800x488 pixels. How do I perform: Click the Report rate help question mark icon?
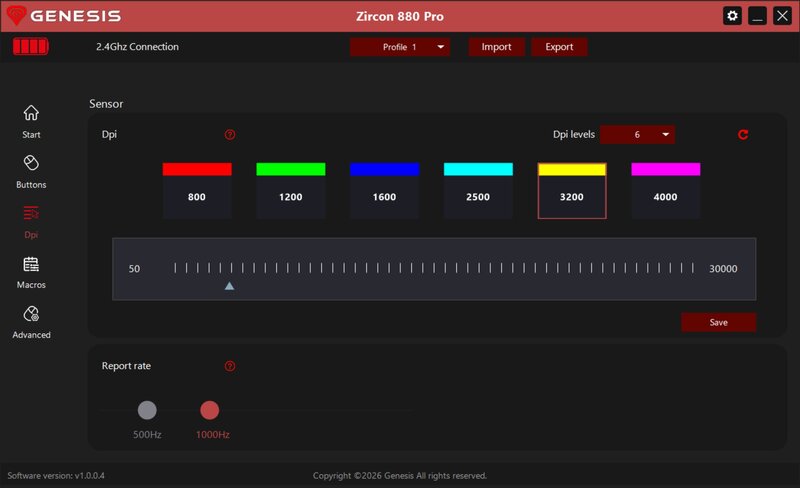click(x=230, y=366)
